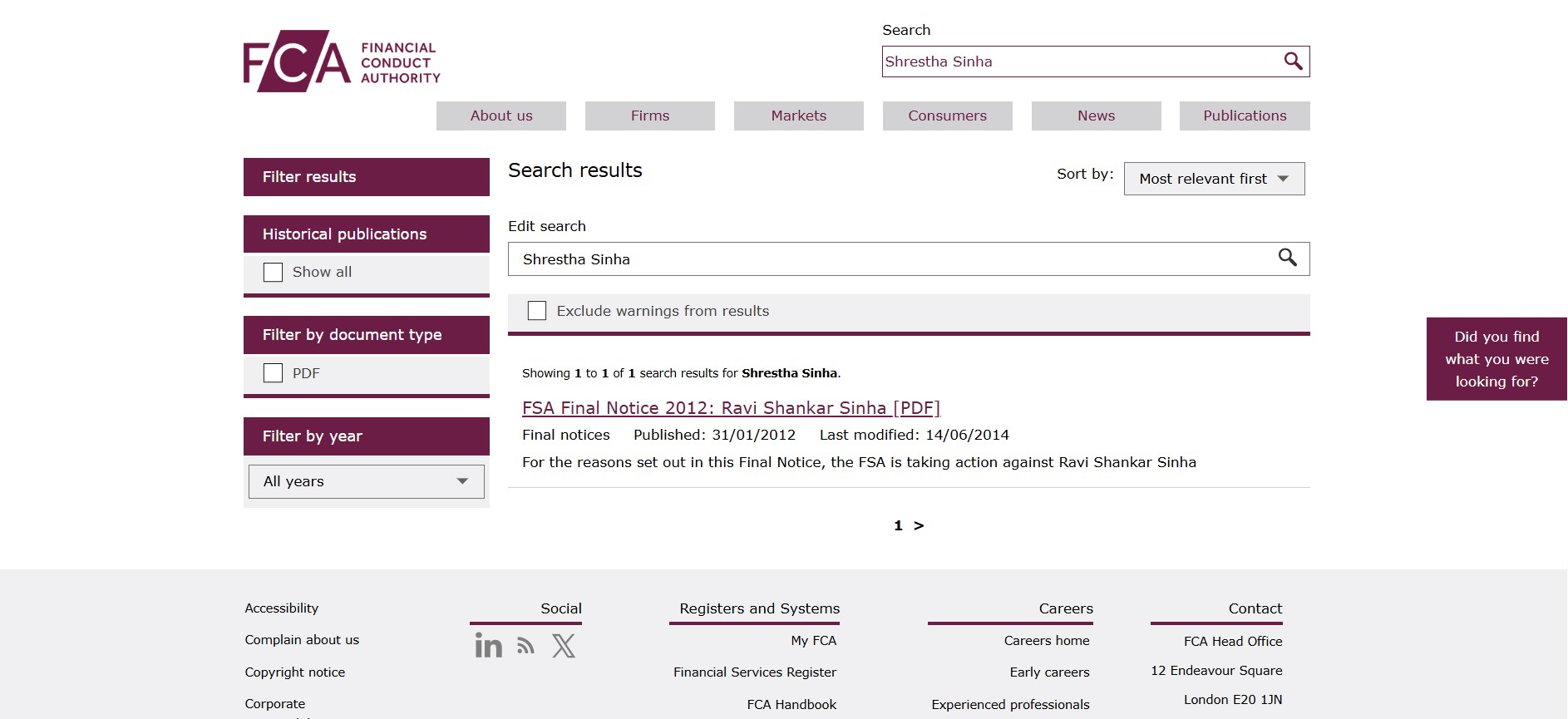Click the top search bar magnifier icon
The height and width of the screenshot is (719, 1568).
(1293, 62)
